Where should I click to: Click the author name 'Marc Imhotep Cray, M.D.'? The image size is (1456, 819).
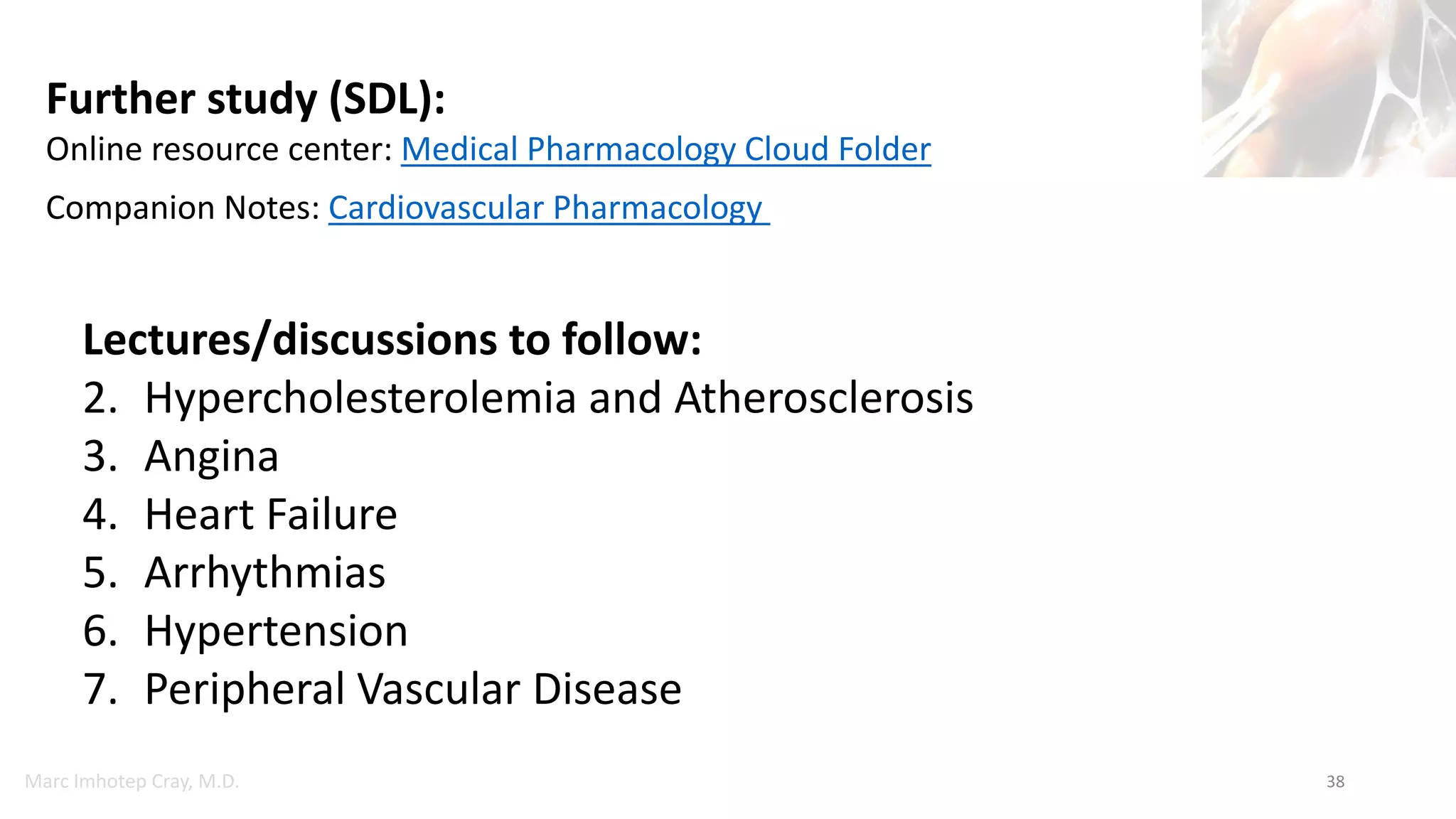pyautogui.click(x=132, y=781)
